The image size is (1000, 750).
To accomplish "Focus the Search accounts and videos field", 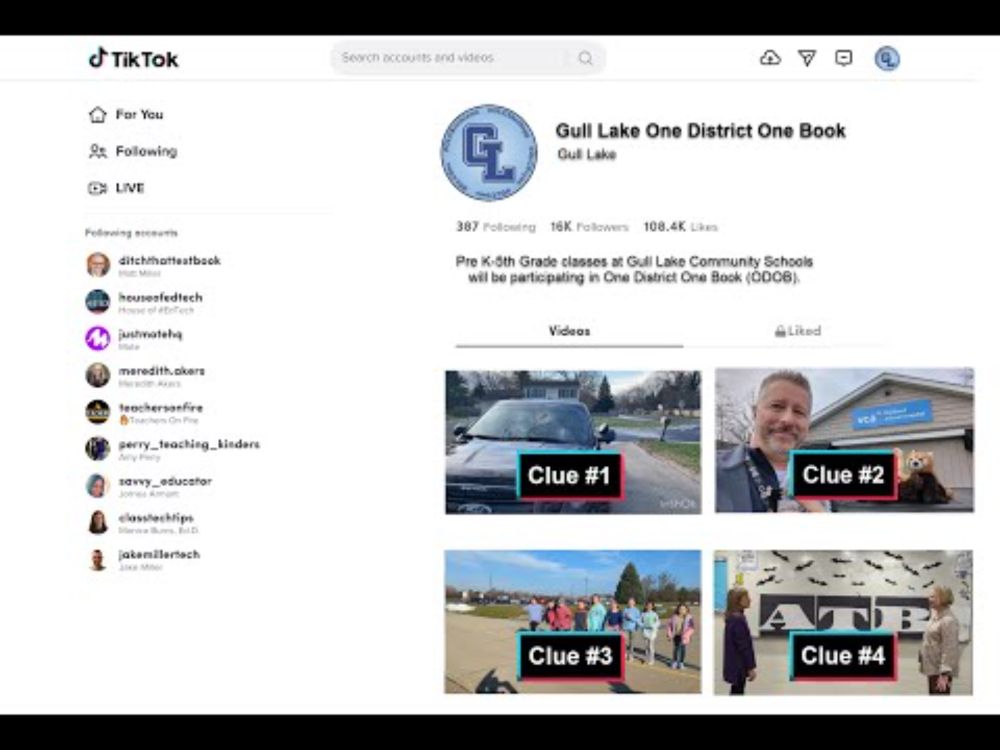I will (x=468, y=58).
